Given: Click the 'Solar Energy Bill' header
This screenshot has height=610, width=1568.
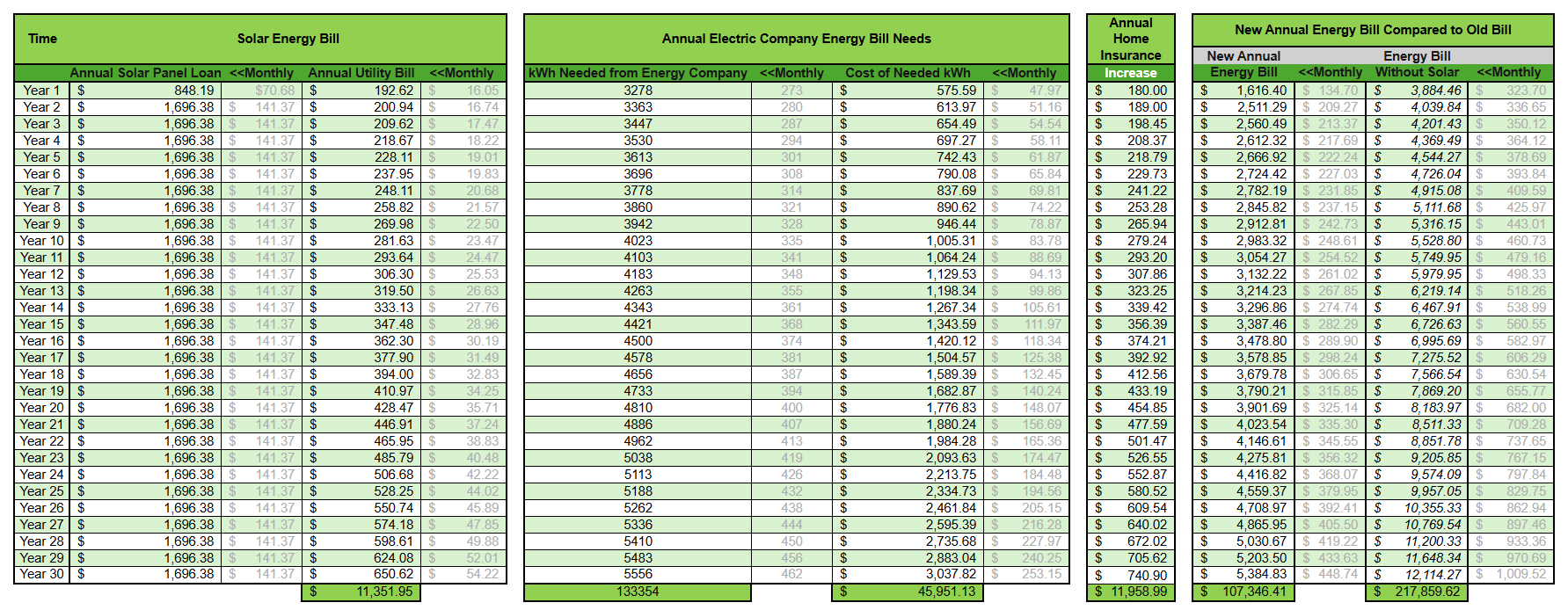Looking at the screenshot, I should 288,39.
